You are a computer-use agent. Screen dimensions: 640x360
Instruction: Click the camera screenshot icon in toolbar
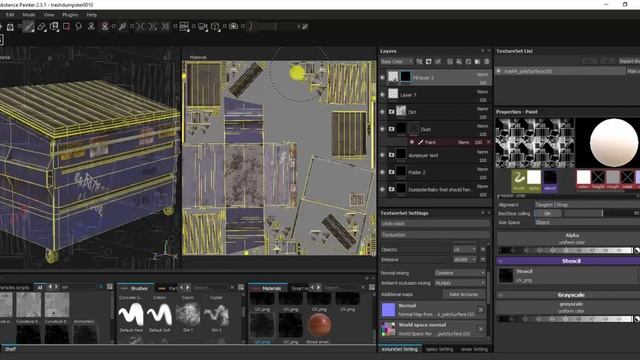click(x=233, y=27)
